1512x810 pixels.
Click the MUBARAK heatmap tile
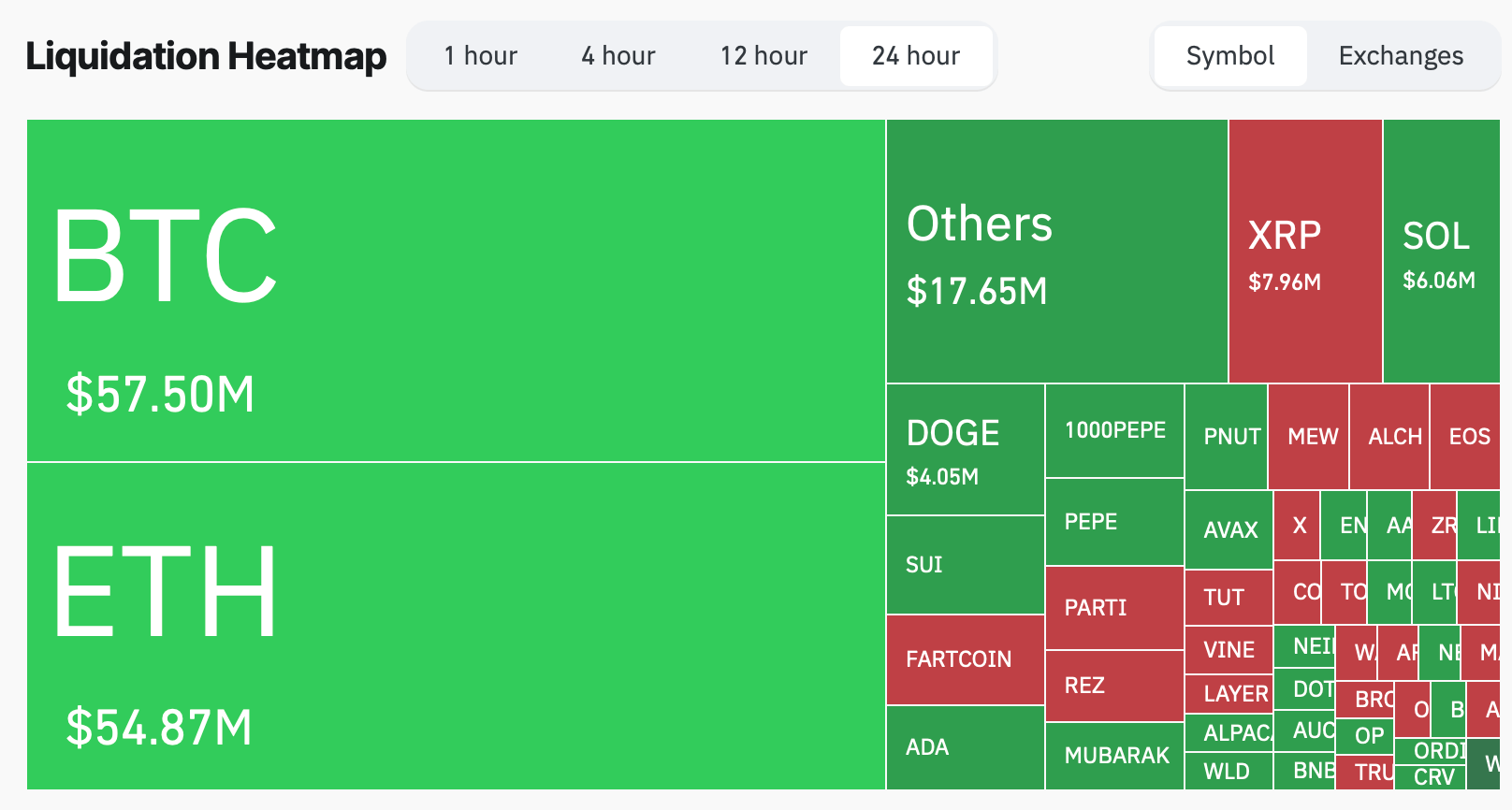coord(1114,755)
